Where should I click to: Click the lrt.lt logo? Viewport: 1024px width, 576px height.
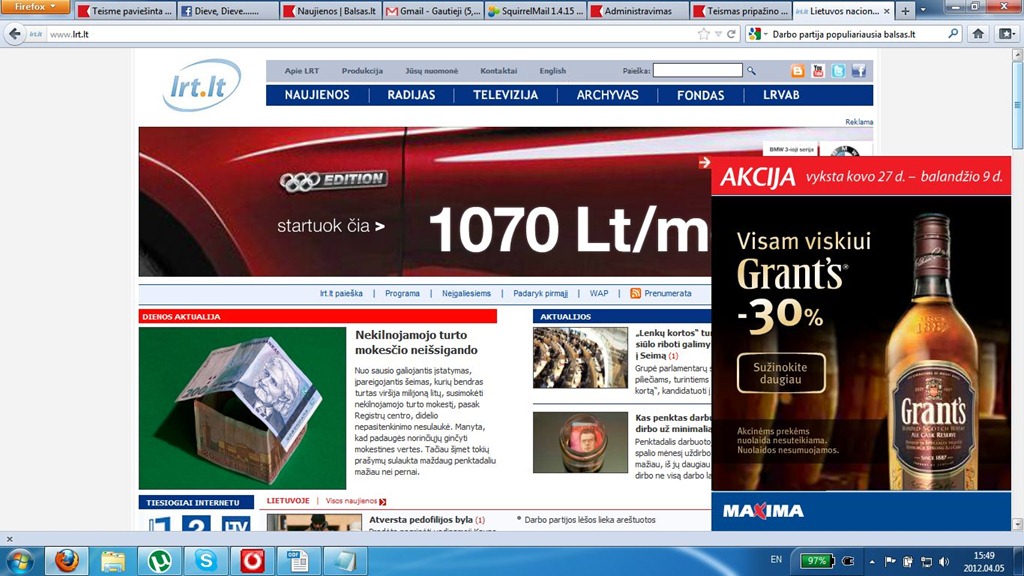coord(201,86)
